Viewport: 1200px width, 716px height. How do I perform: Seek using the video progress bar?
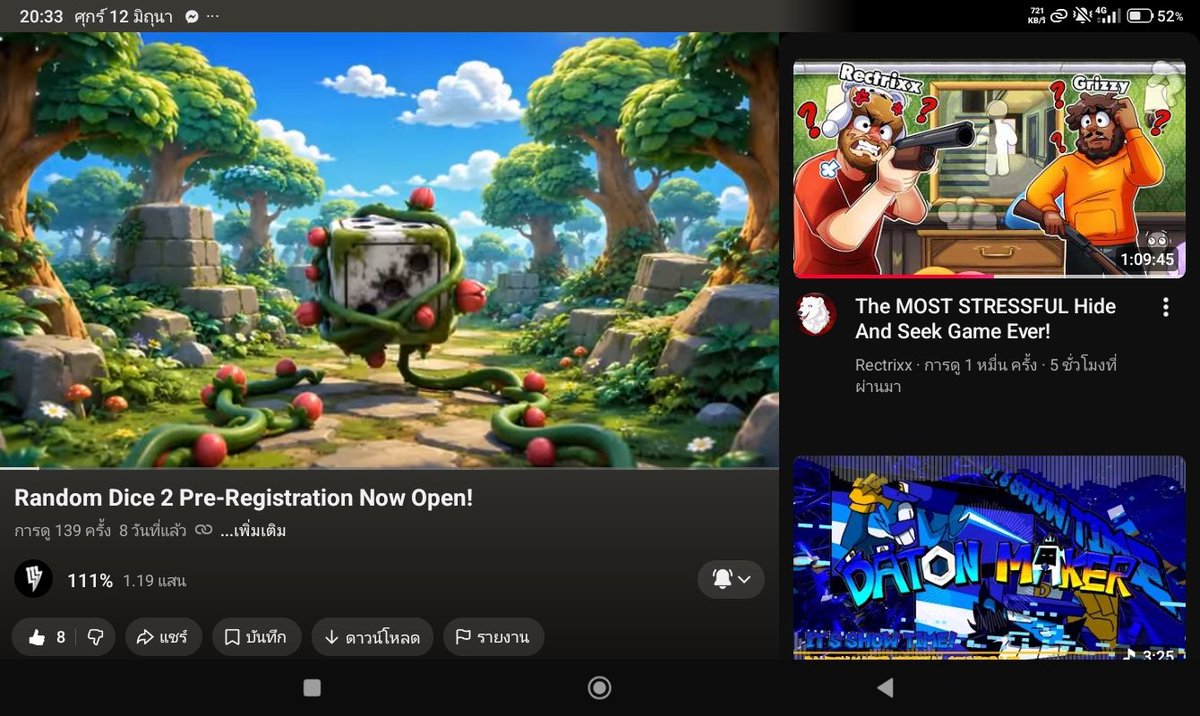389,467
